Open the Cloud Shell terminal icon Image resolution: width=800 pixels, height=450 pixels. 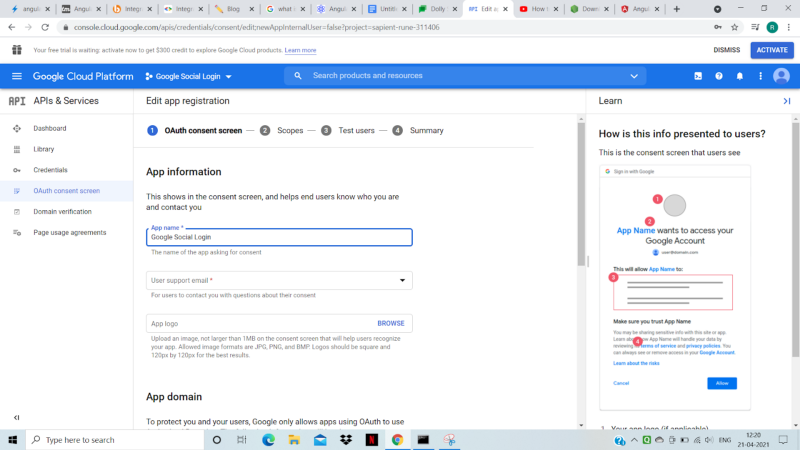698,76
